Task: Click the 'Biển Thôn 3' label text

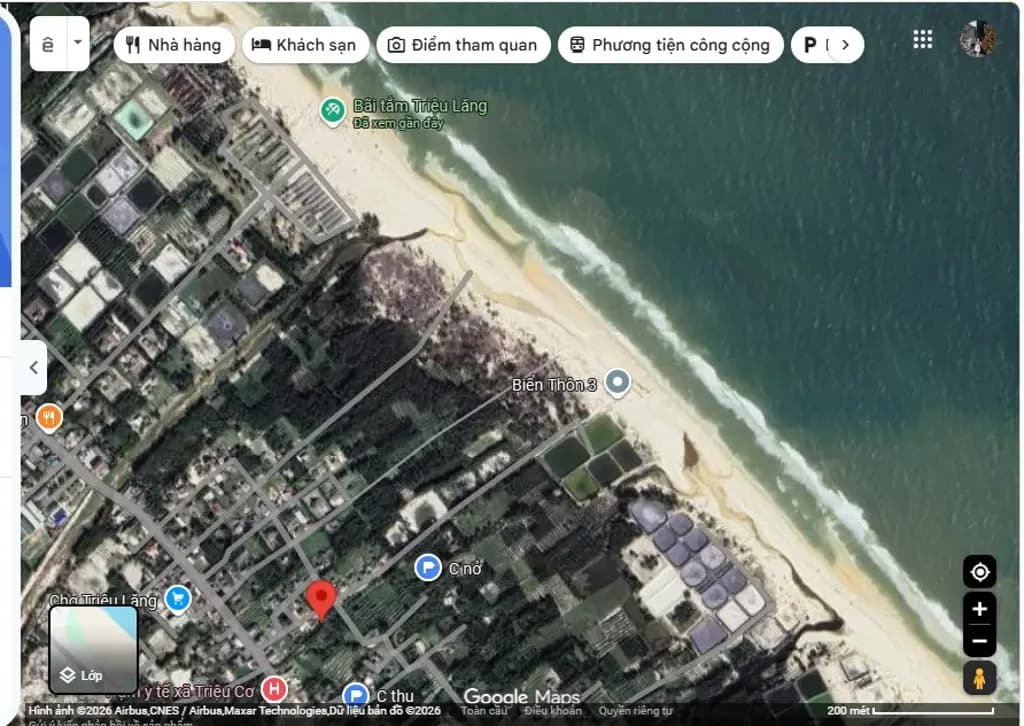Action: pos(554,385)
